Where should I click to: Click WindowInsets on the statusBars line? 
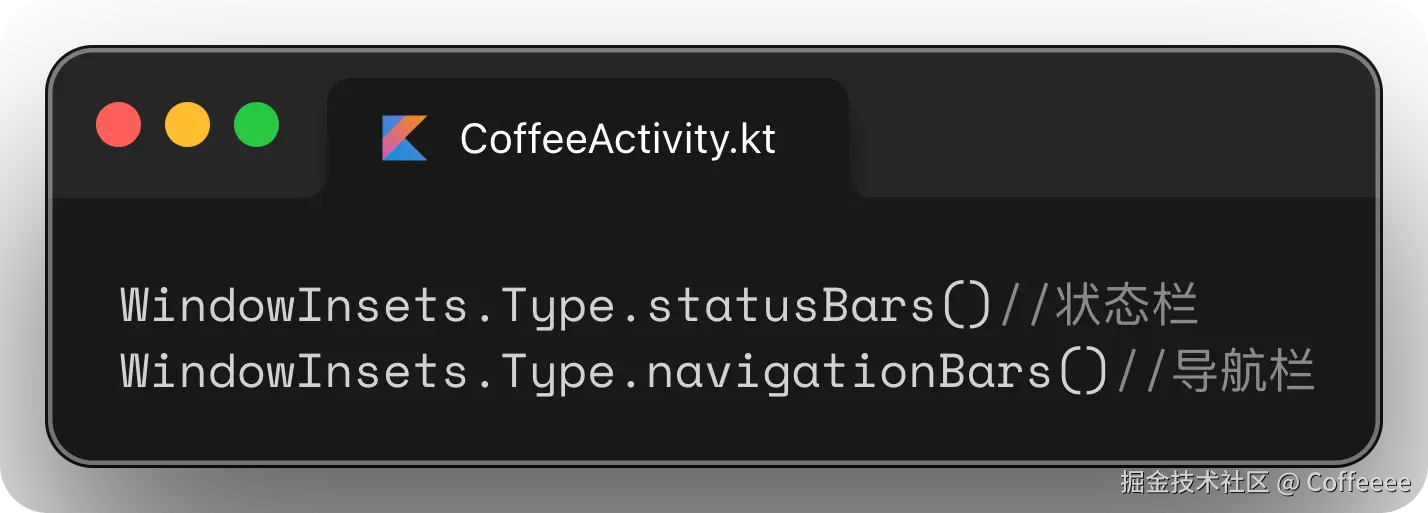[294, 306]
